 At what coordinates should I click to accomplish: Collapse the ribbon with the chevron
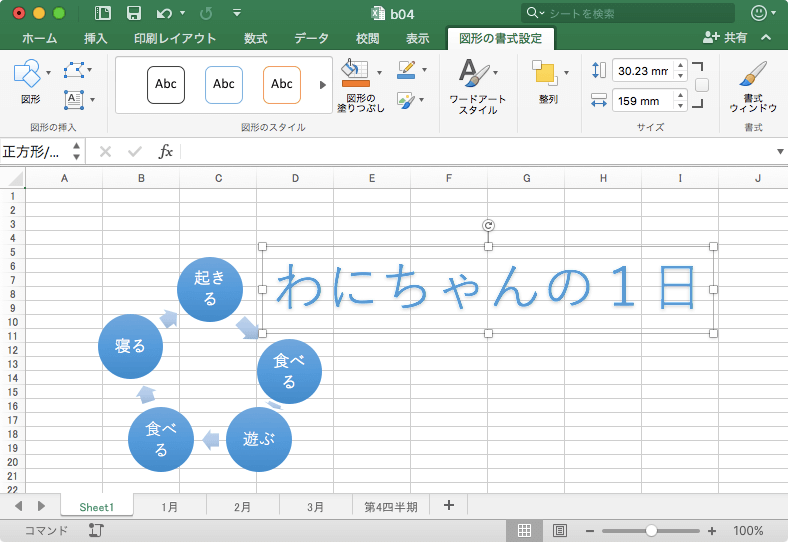click(x=766, y=37)
